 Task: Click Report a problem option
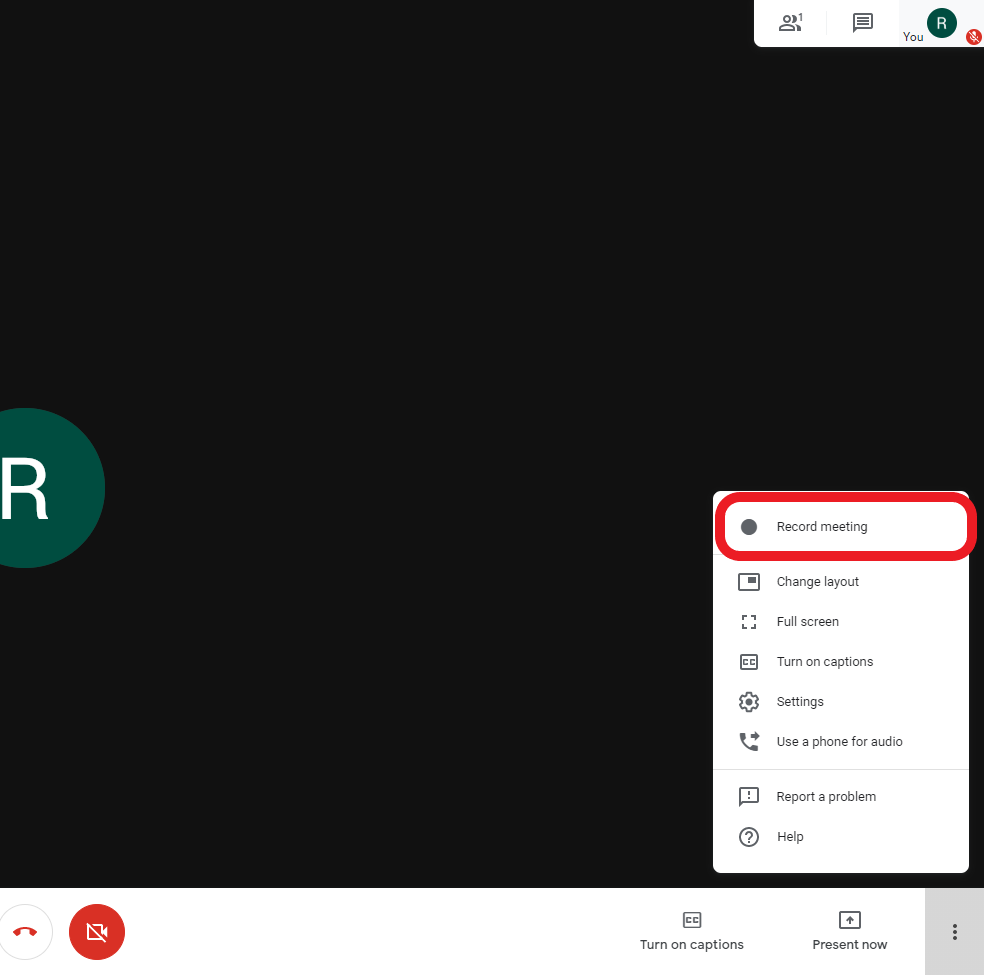pos(826,797)
